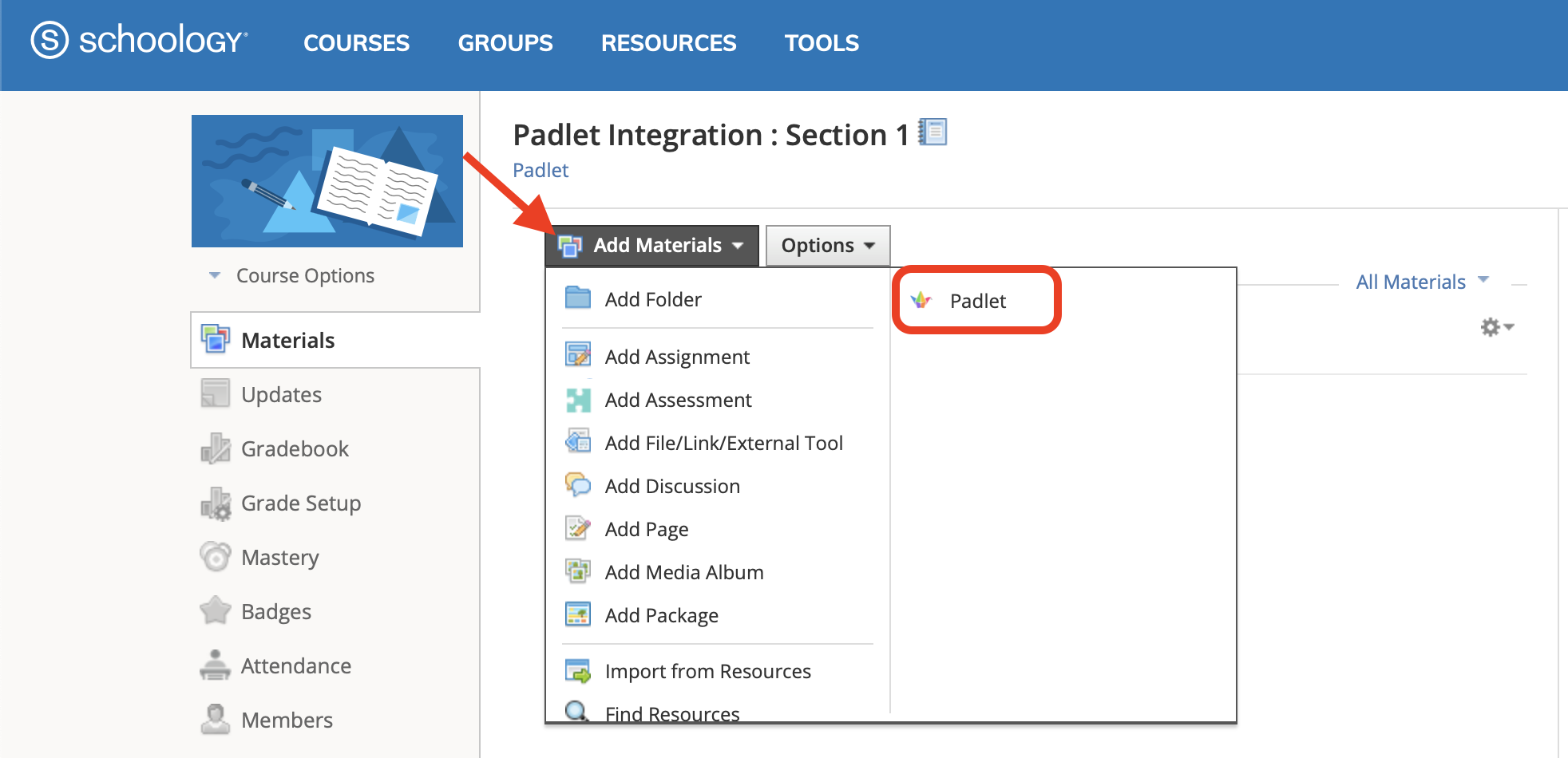
Task: Click the Add Assessment puzzle icon
Action: click(x=578, y=400)
